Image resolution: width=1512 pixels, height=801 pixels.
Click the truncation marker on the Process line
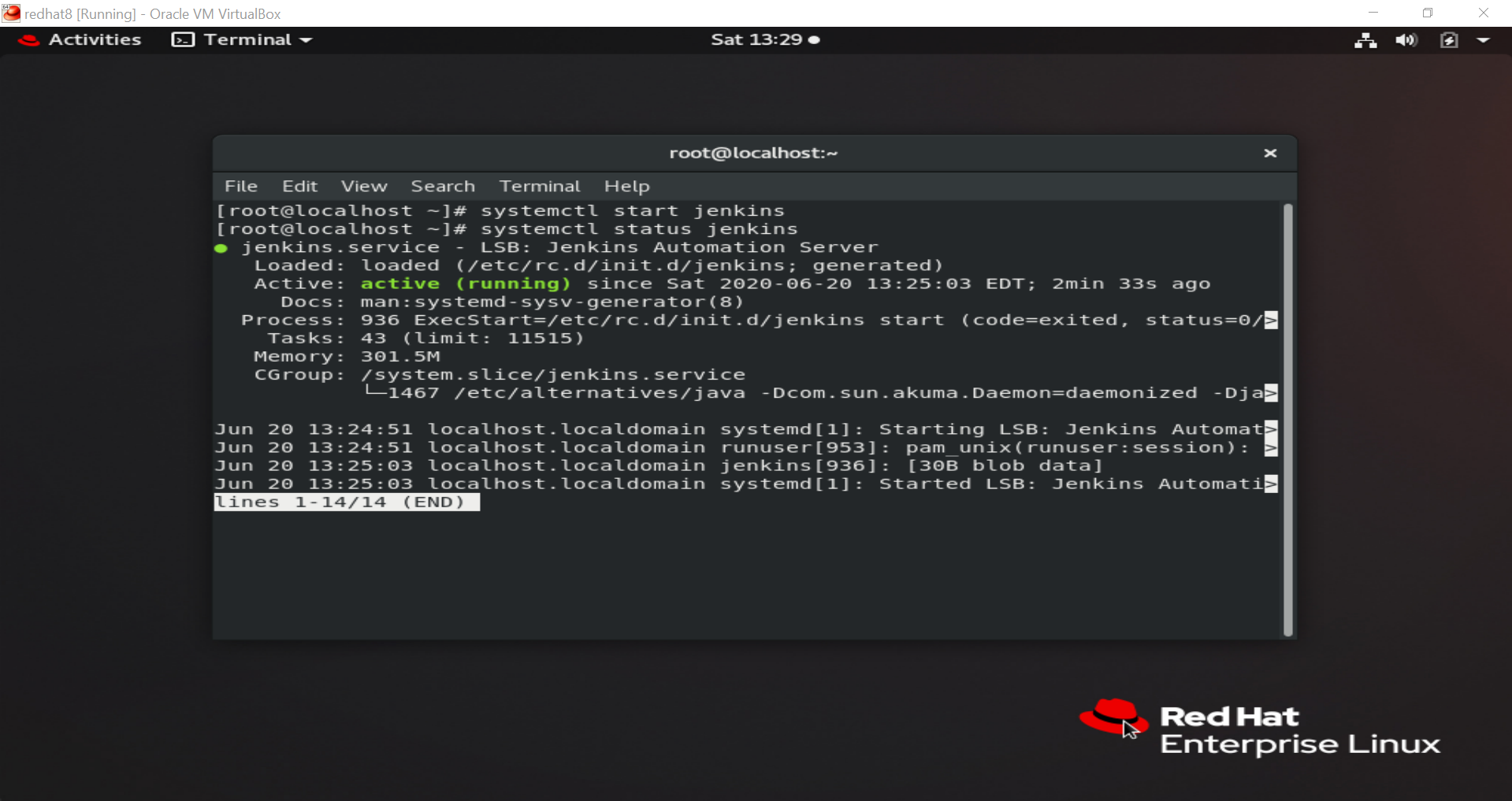click(x=1271, y=321)
